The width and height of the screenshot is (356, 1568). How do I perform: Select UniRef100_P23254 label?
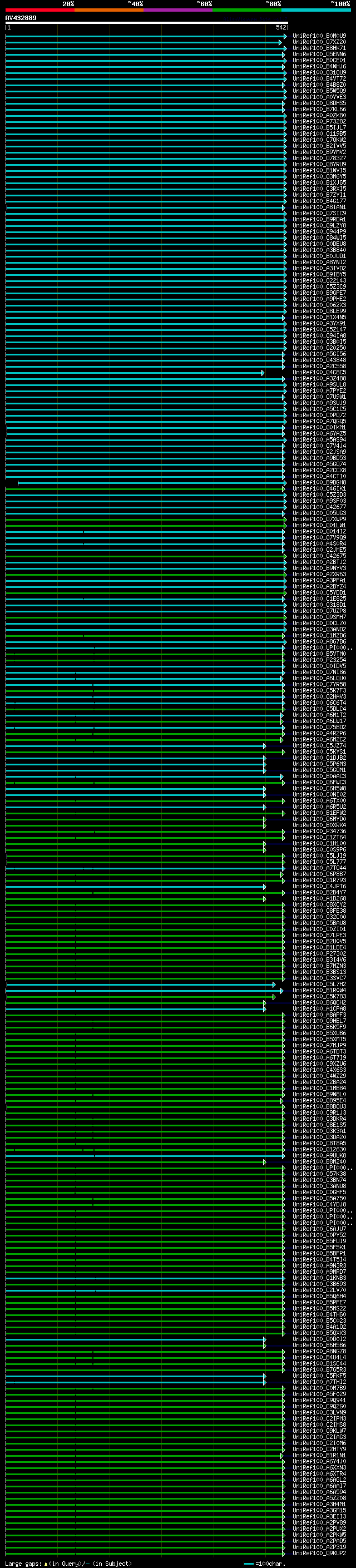[x=319, y=660]
